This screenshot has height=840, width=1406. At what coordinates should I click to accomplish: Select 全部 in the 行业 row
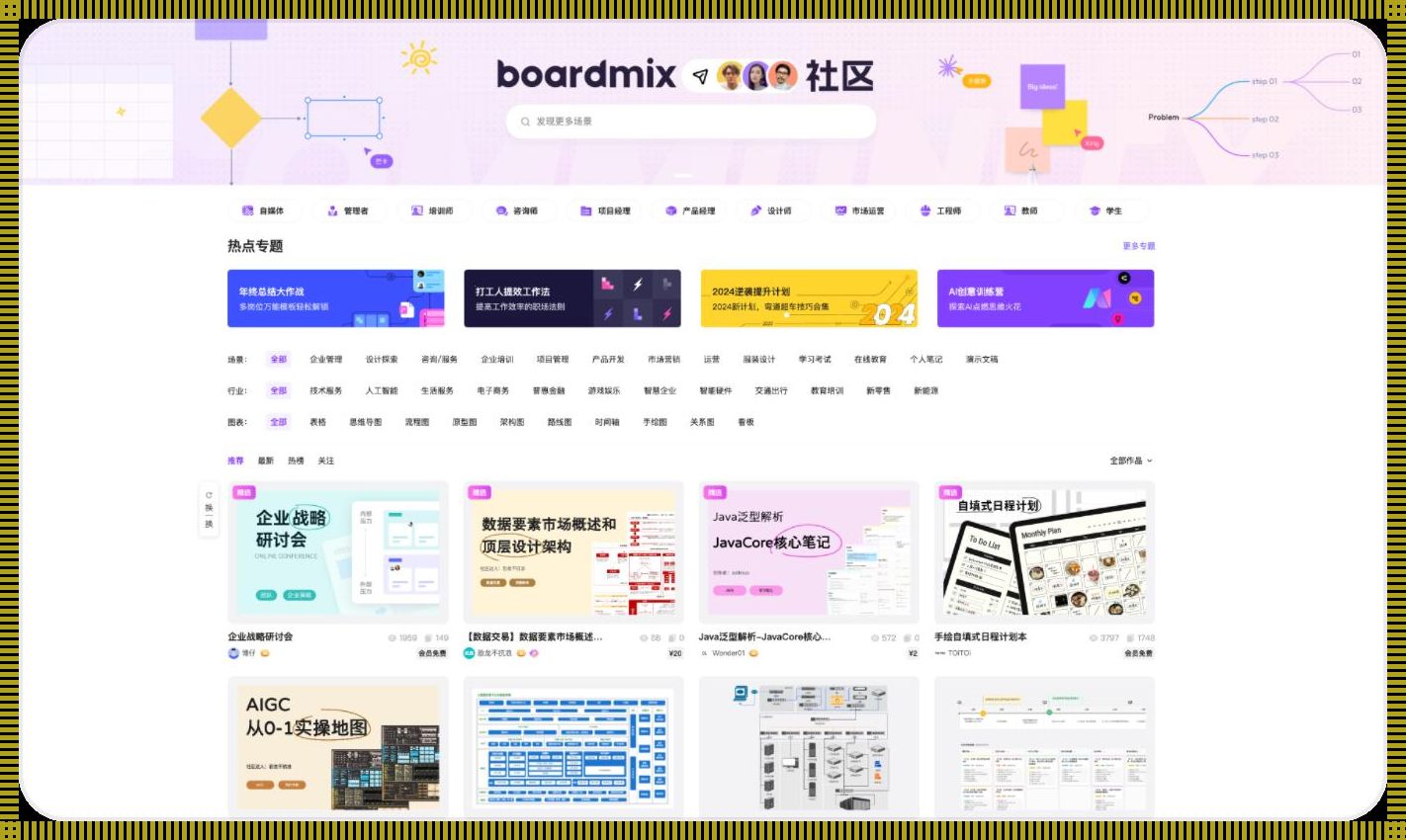point(279,391)
